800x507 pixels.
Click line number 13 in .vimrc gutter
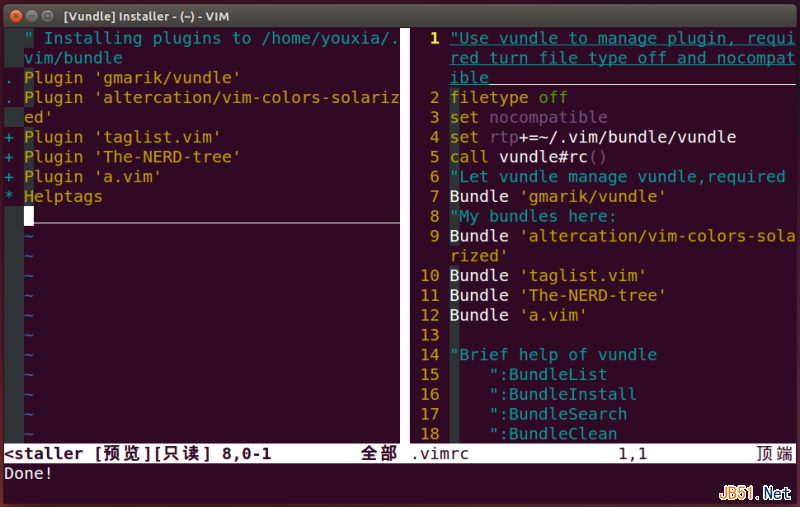coord(430,336)
